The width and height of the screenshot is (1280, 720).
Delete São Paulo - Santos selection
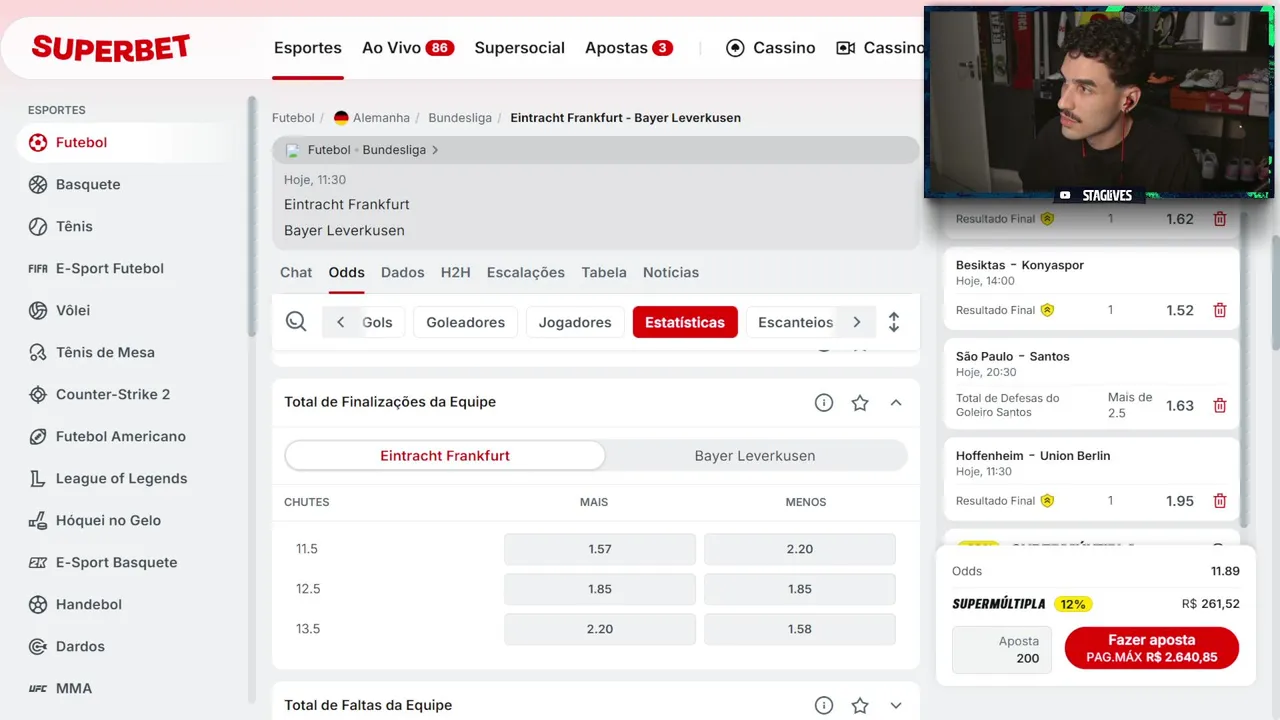coord(1220,405)
